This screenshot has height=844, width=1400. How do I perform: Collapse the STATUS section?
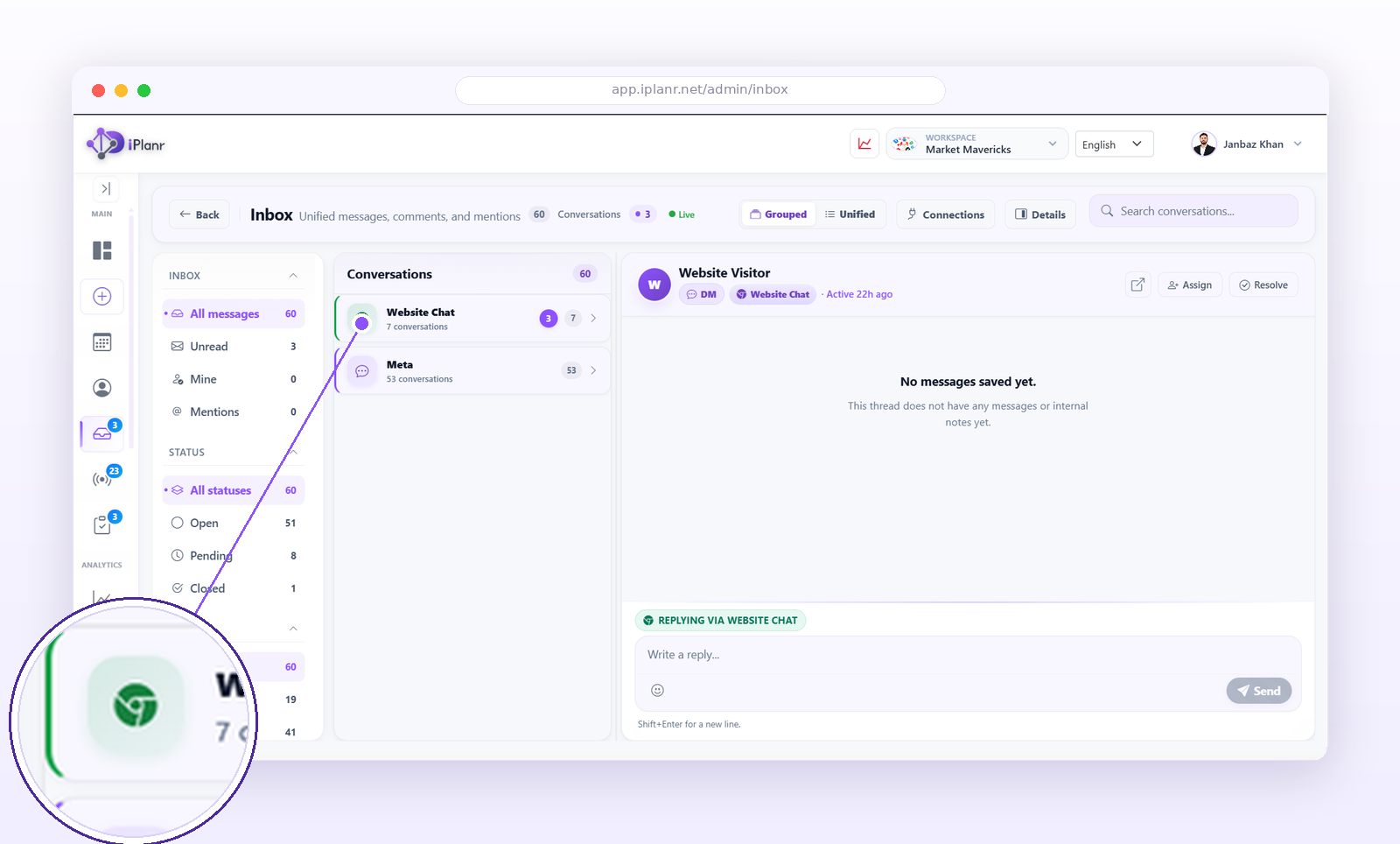tap(293, 453)
